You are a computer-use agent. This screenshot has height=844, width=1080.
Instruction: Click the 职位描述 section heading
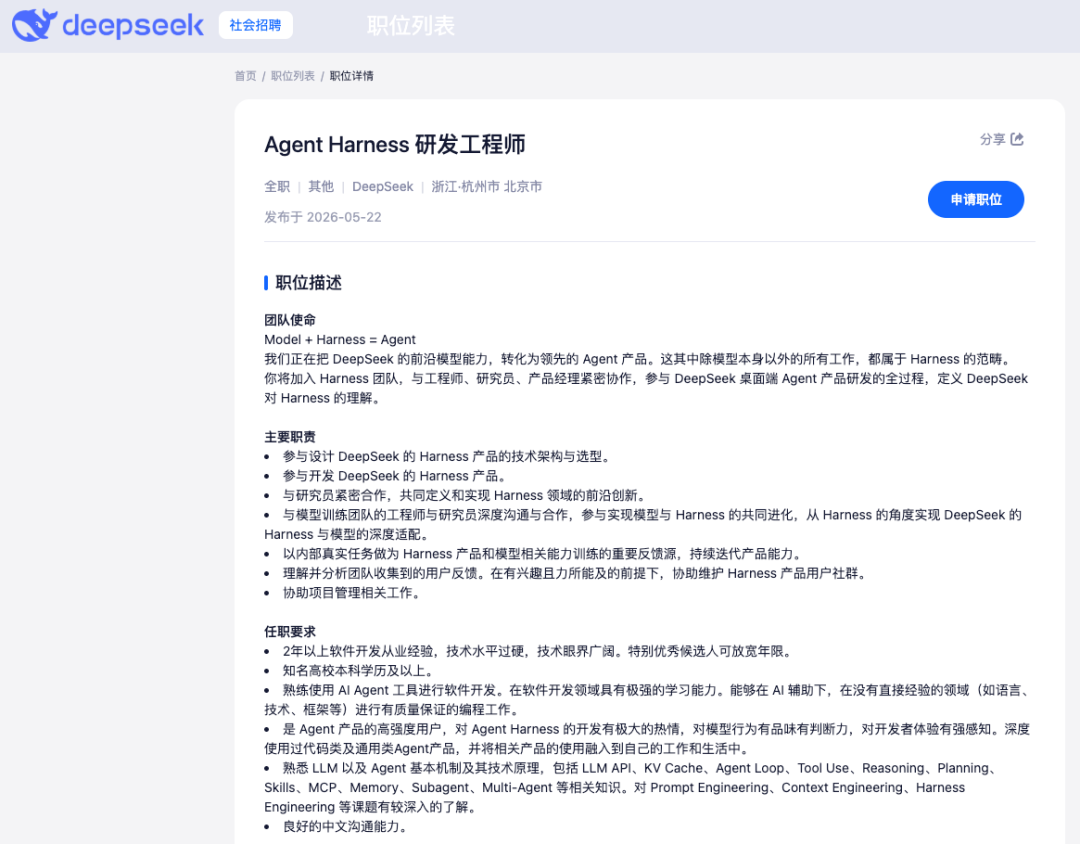point(309,282)
